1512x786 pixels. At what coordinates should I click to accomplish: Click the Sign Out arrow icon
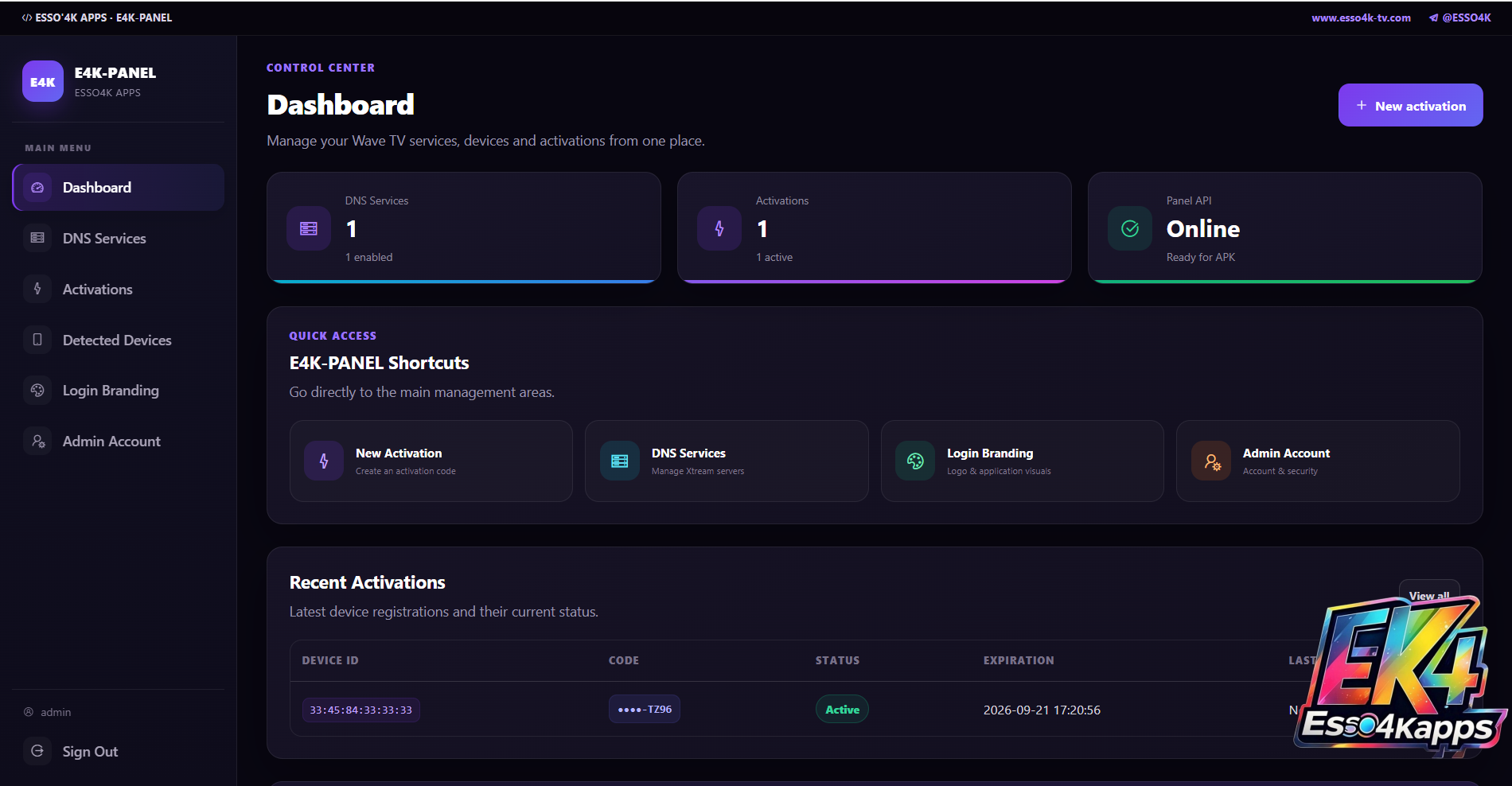click(37, 750)
